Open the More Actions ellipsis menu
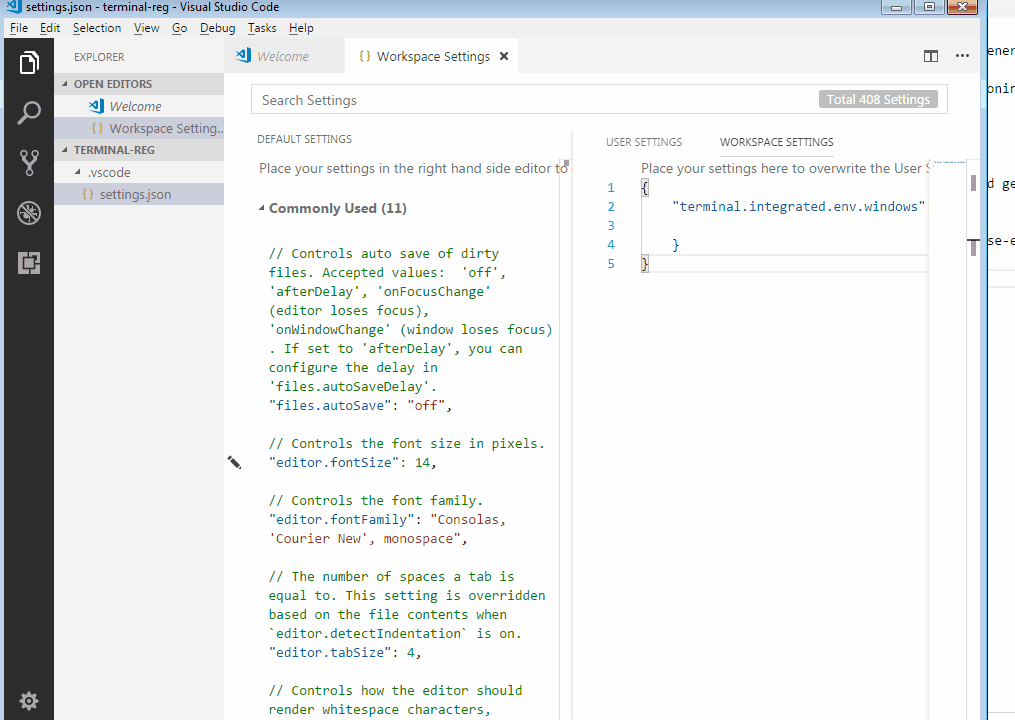 [963, 56]
